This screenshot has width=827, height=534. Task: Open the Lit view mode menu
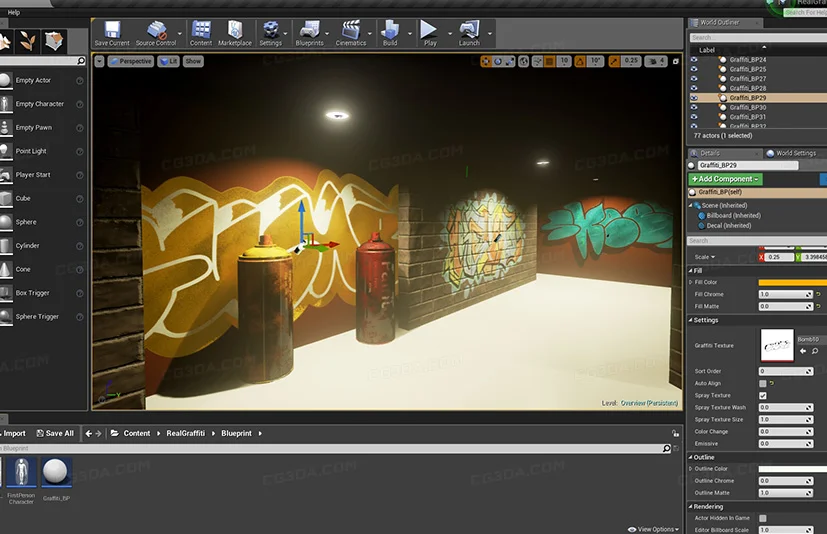[168, 61]
